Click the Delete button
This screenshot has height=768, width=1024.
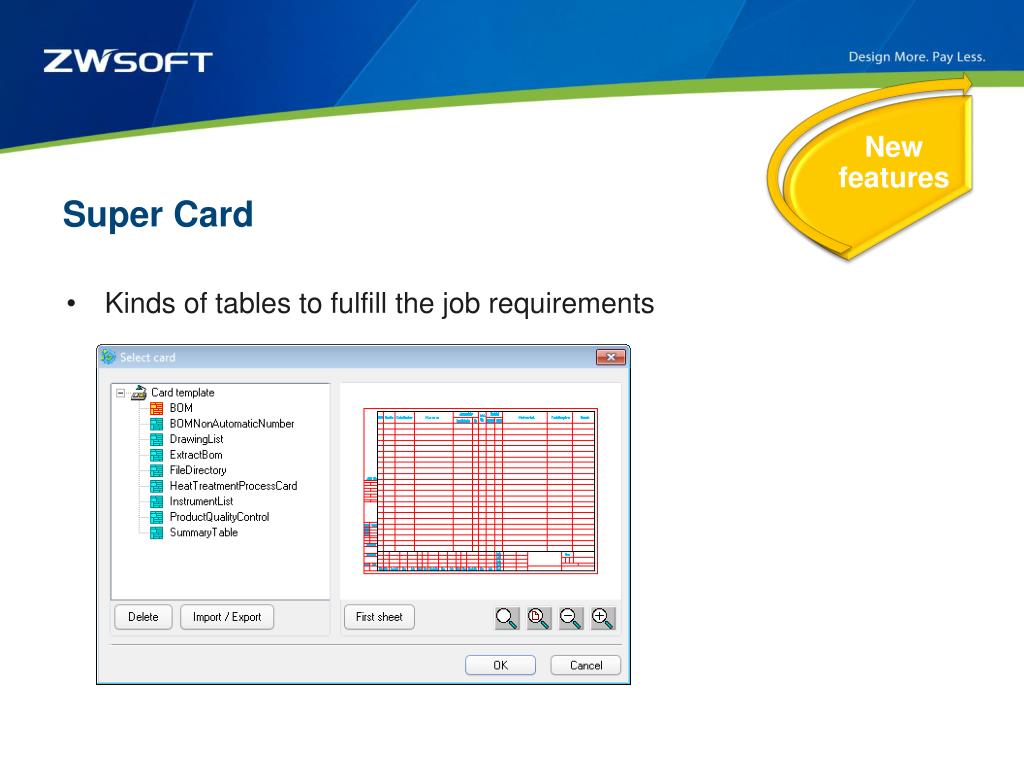pyautogui.click(x=143, y=617)
